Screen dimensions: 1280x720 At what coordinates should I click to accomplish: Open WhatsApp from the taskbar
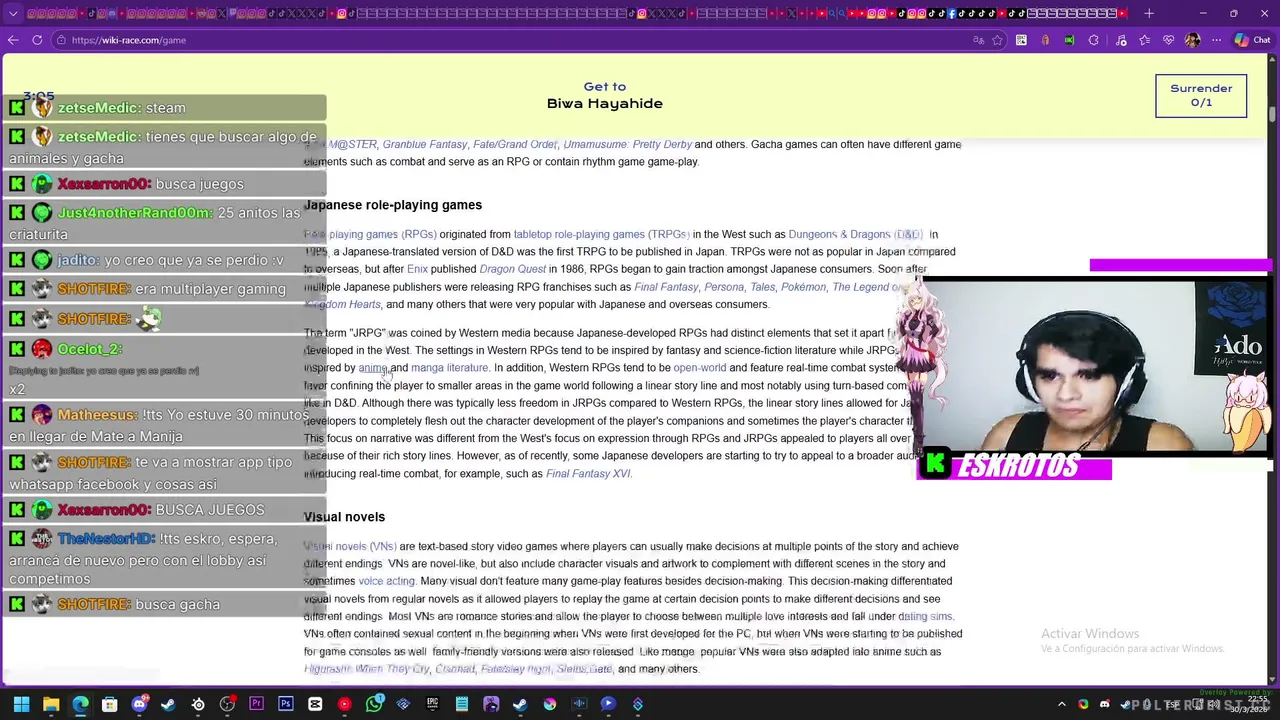click(x=374, y=704)
